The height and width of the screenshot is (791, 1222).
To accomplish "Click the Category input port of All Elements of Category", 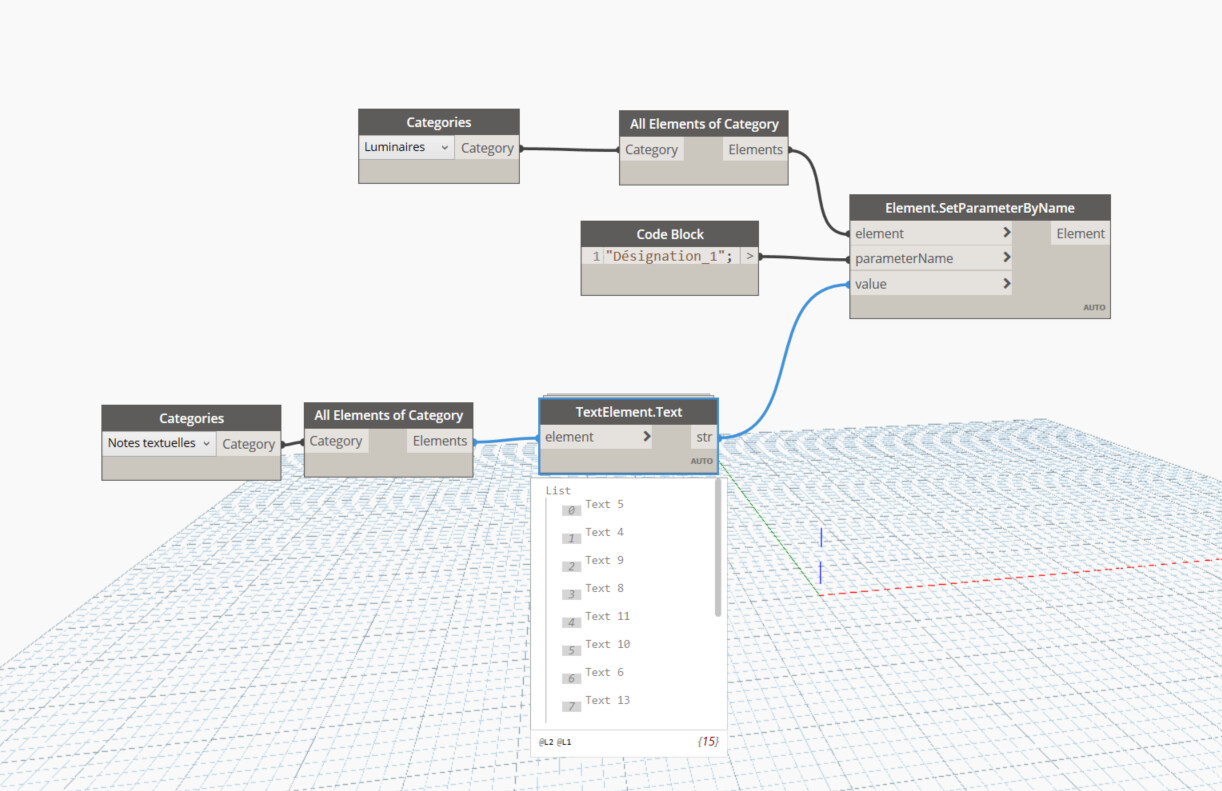I will tap(651, 149).
